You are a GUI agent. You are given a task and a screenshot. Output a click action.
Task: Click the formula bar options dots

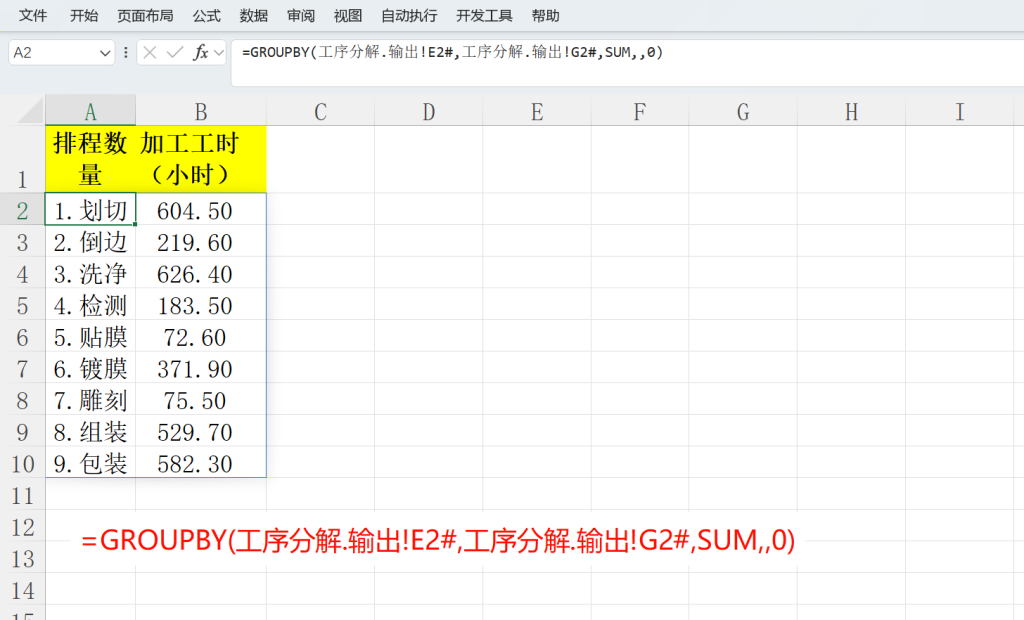[125, 52]
